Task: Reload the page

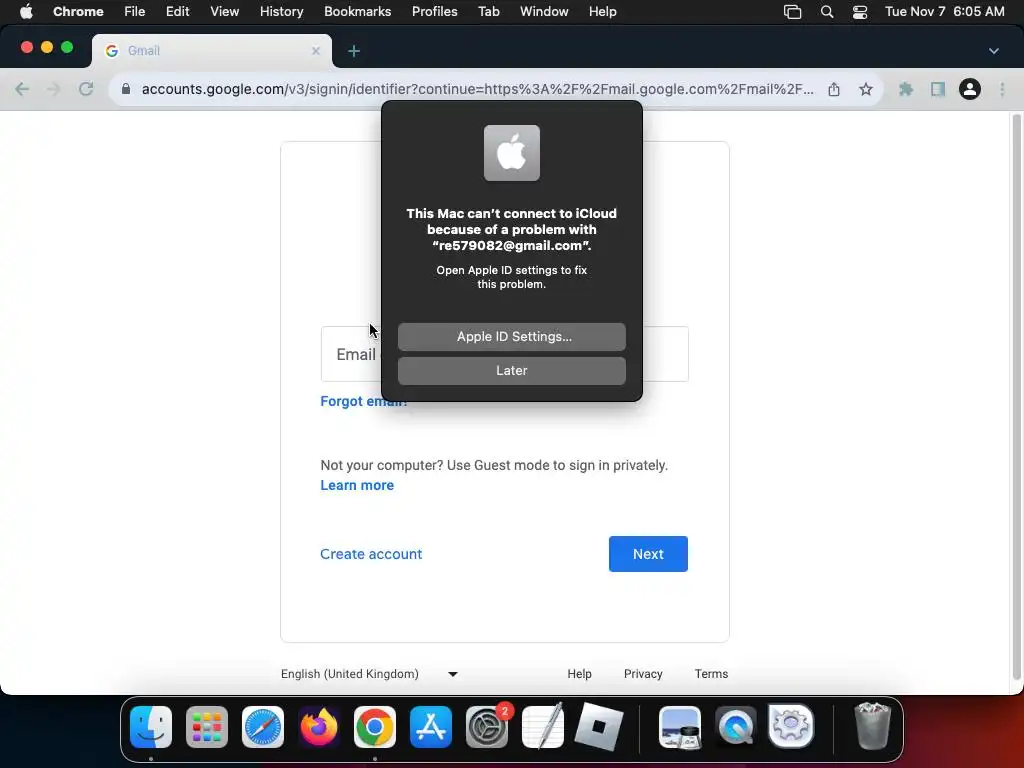Action: pos(86,89)
